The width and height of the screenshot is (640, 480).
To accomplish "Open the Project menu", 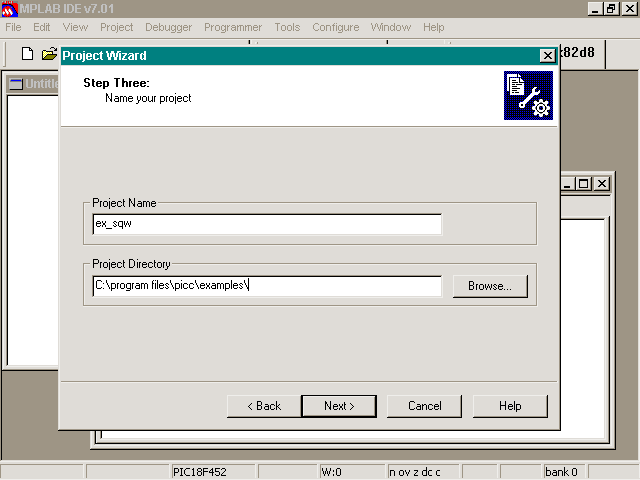I will 116,27.
